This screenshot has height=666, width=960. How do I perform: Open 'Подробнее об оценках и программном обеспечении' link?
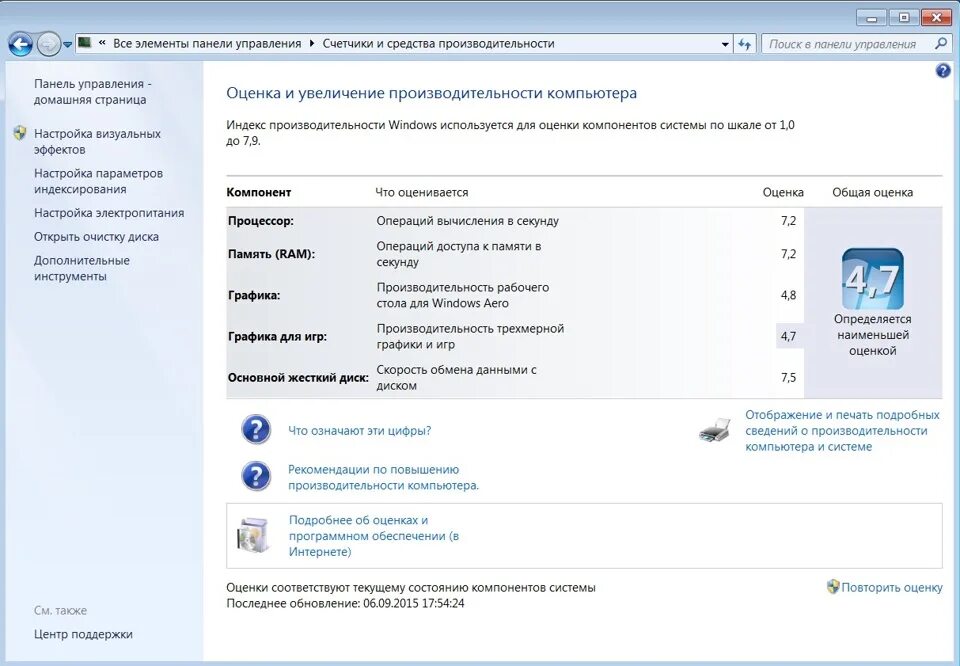click(x=373, y=536)
